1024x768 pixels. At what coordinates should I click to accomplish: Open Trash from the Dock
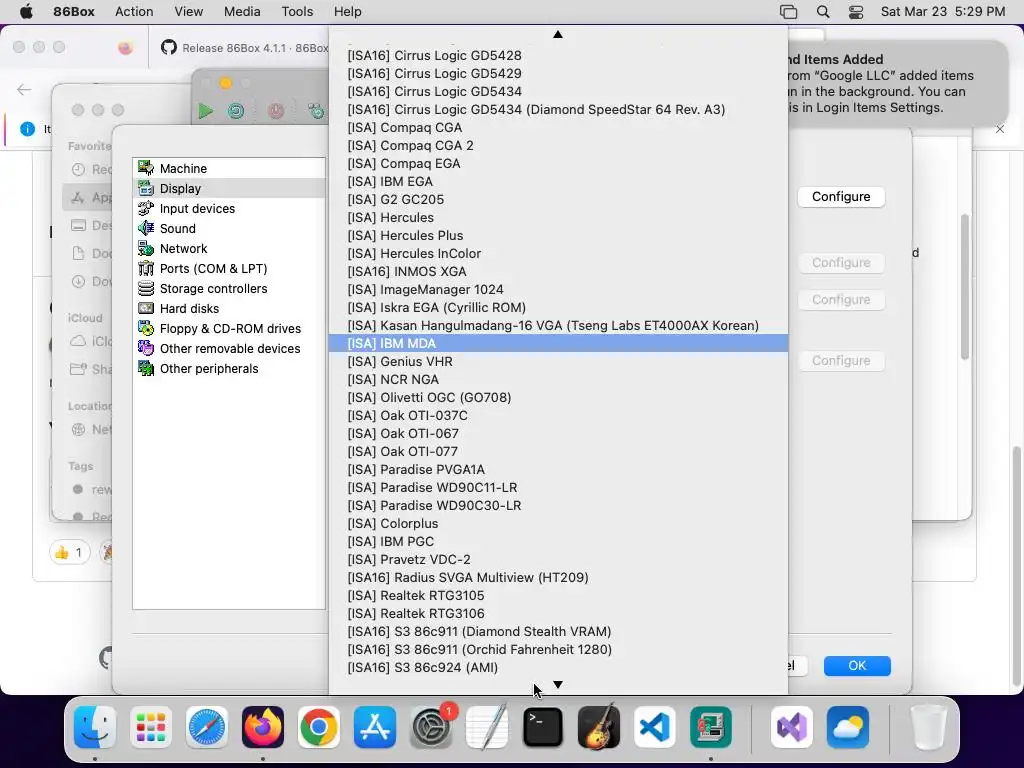point(929,727)
